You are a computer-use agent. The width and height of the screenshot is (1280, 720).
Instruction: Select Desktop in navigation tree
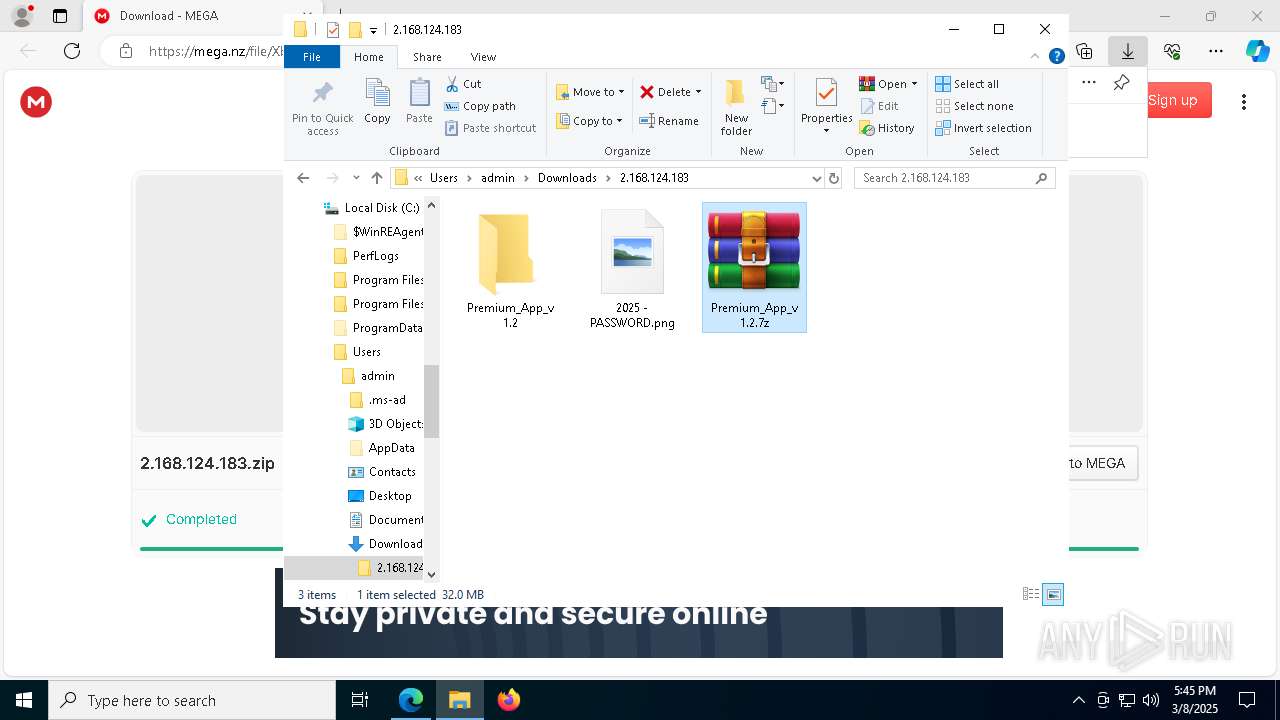pyautogui.click(x=390, y=496)
